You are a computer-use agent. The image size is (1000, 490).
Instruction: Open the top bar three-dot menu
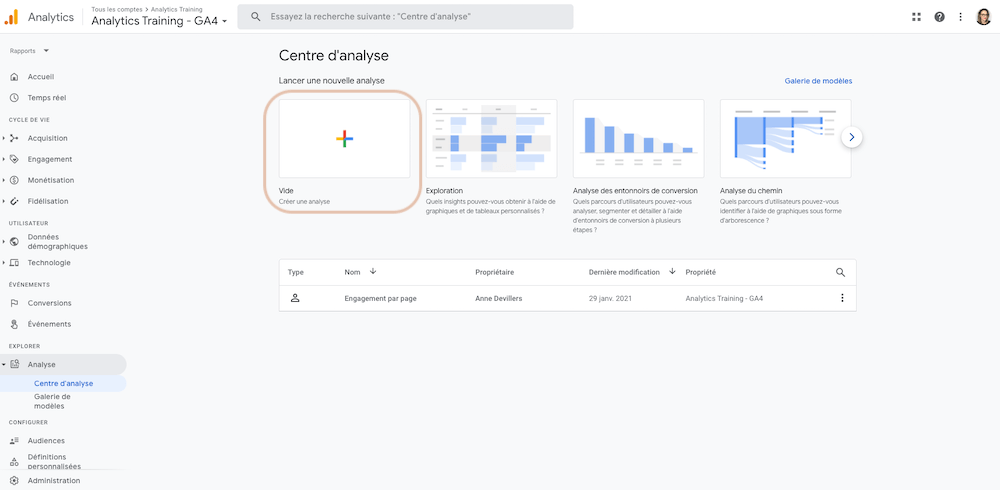click(x=960, y=17)
